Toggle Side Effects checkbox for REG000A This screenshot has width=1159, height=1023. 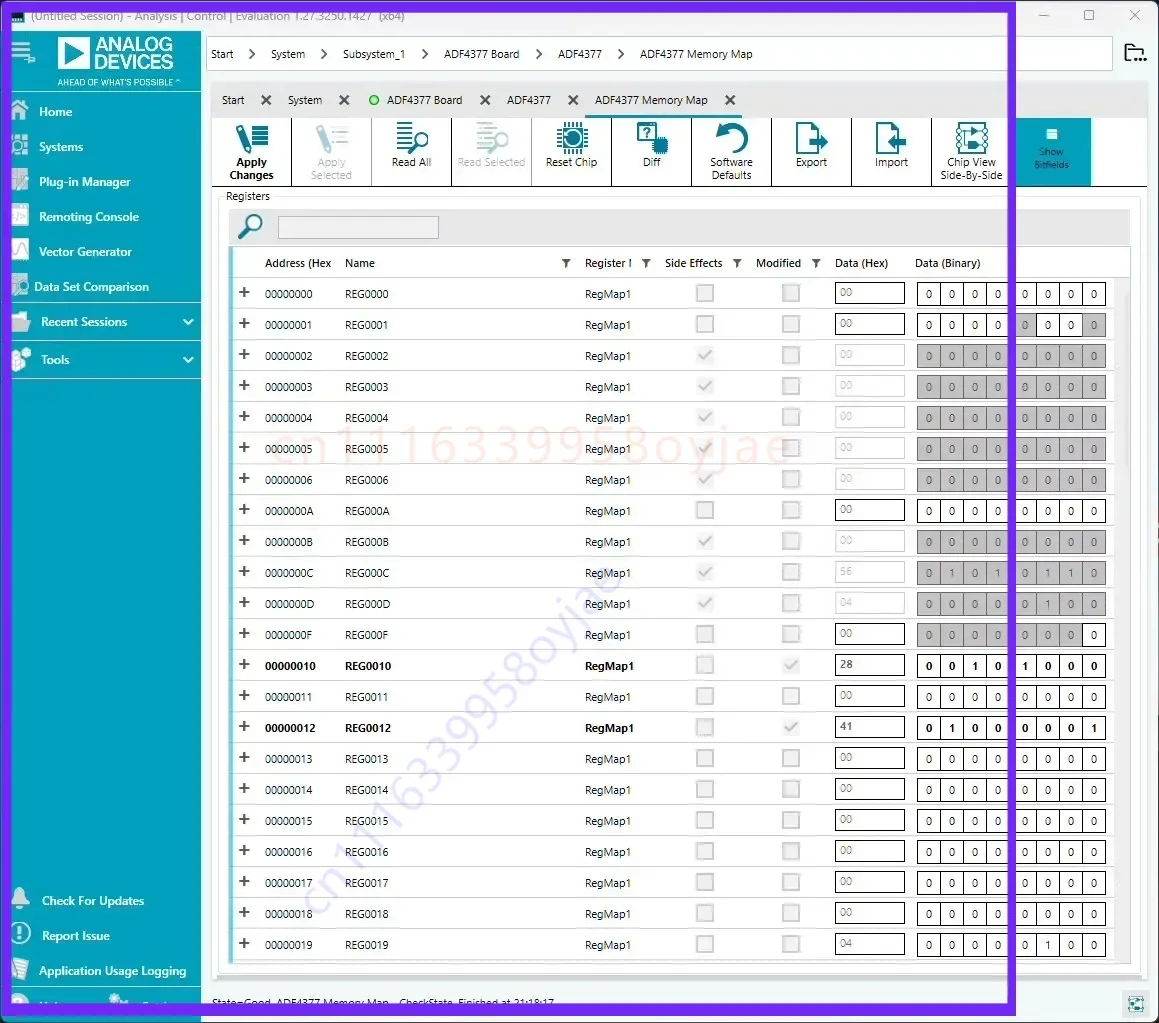[x=705, y=510]
